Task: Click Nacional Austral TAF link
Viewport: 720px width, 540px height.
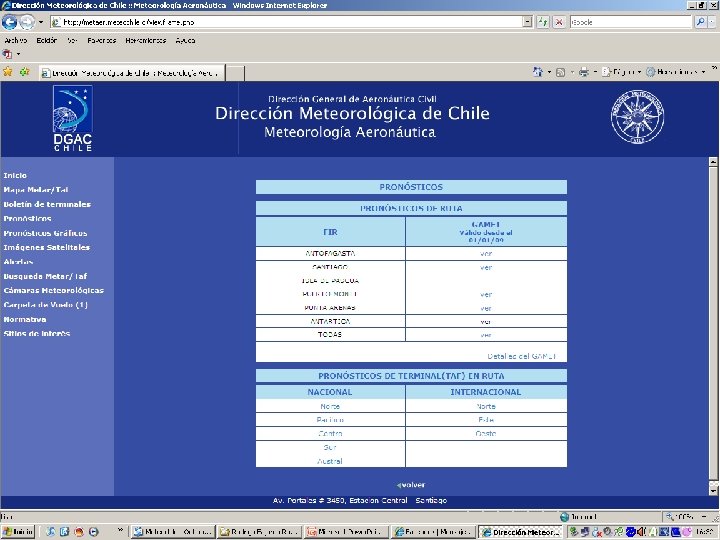Action: [x=330, y=461]
